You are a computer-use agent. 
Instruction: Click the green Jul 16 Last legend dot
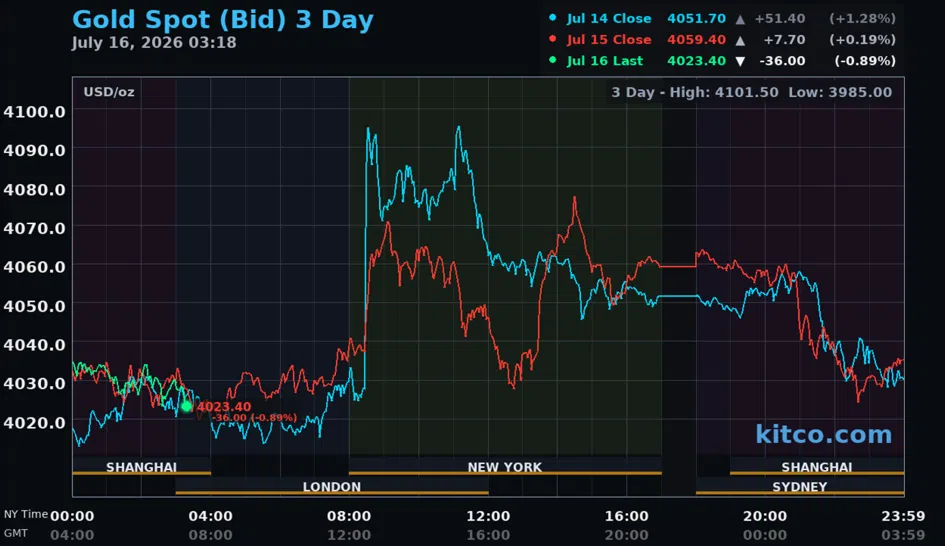(553, 60)
